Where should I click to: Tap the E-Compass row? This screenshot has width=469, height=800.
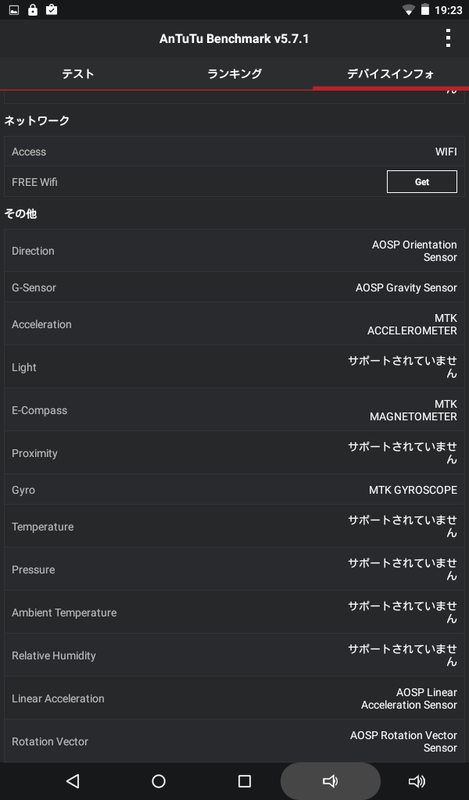point(234,410)
